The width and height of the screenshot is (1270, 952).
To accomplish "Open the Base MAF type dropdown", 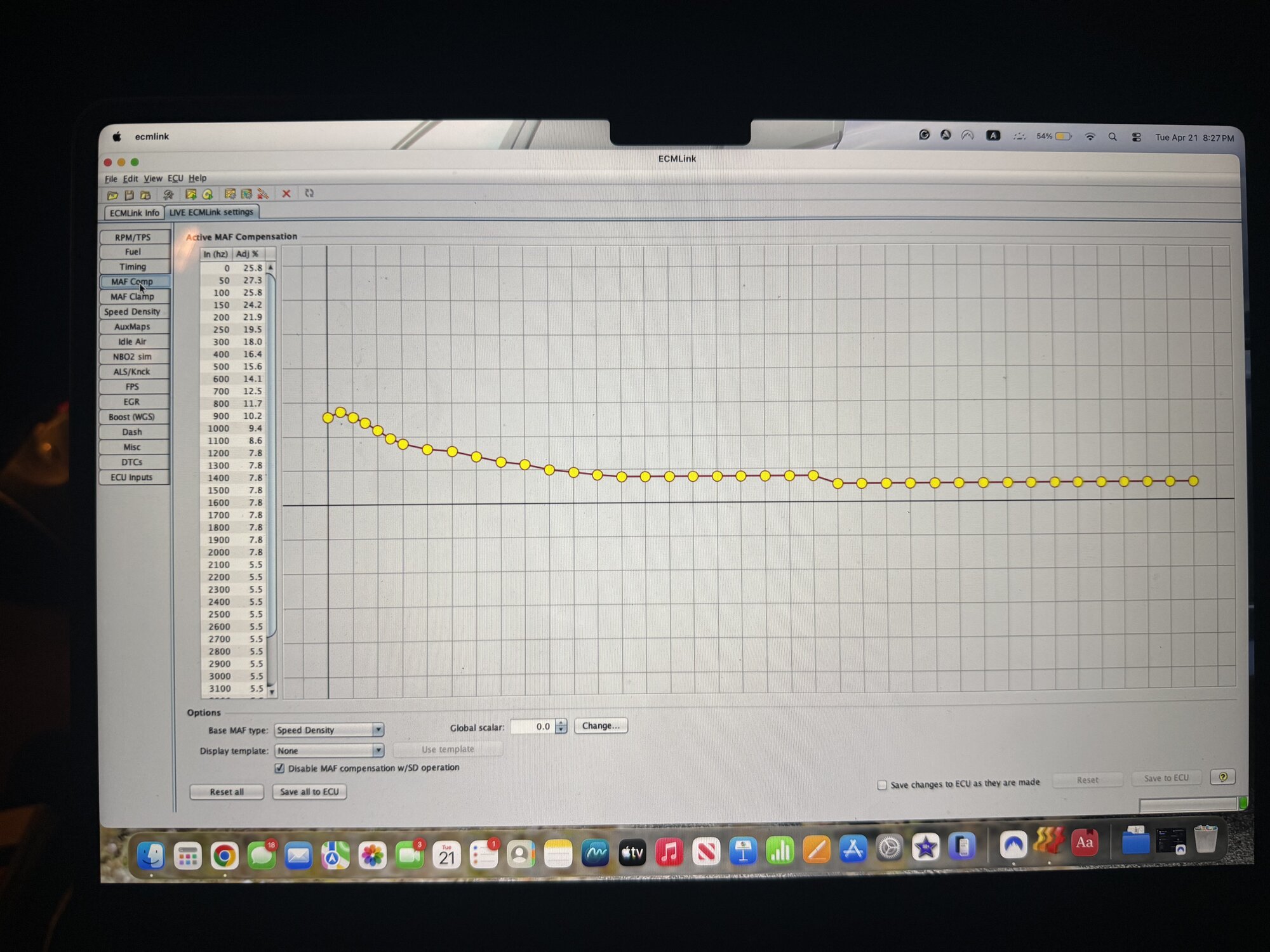I will click(x=329, y=730).
